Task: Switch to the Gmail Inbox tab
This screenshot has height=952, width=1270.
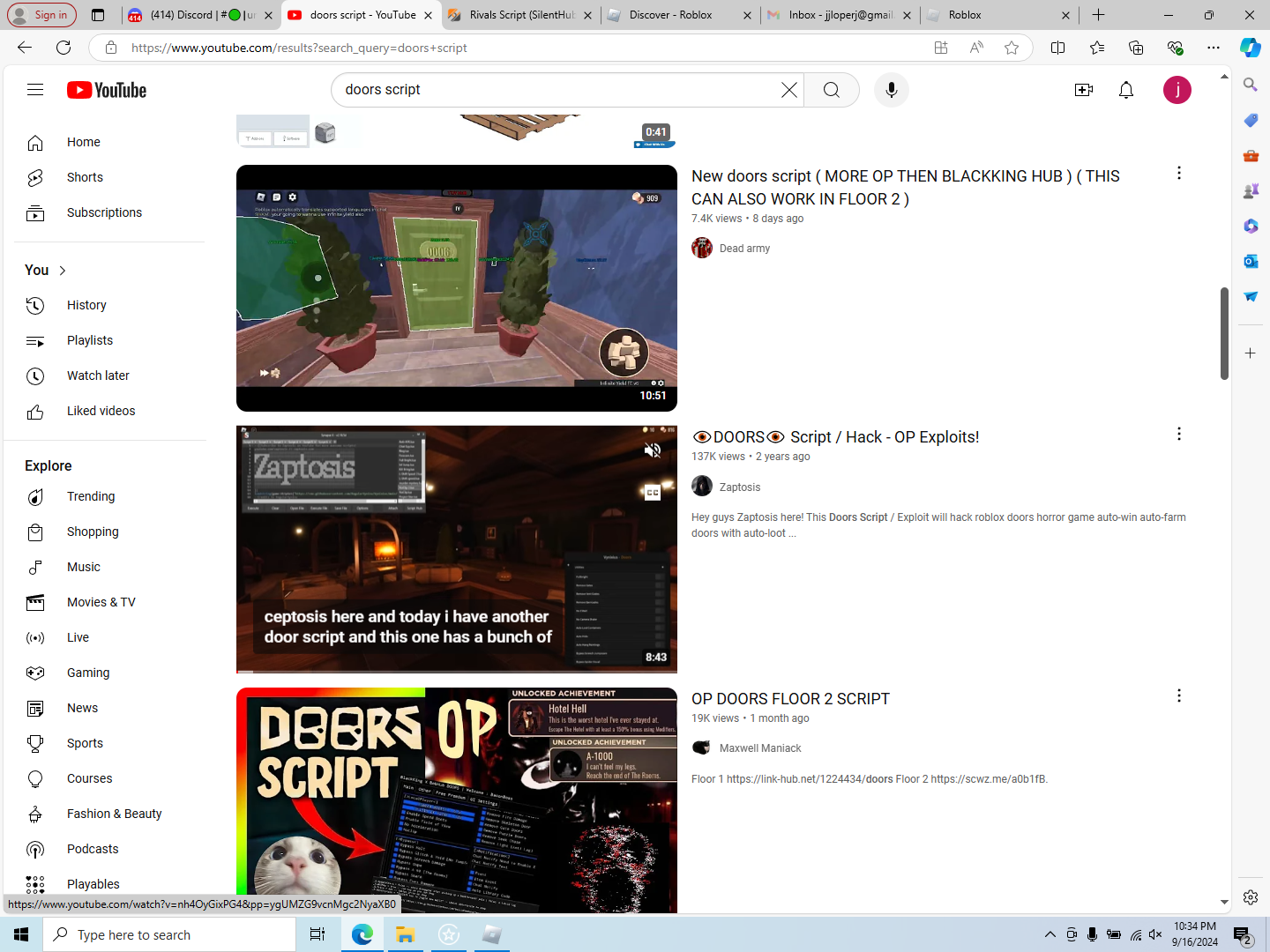Action: 840,15
